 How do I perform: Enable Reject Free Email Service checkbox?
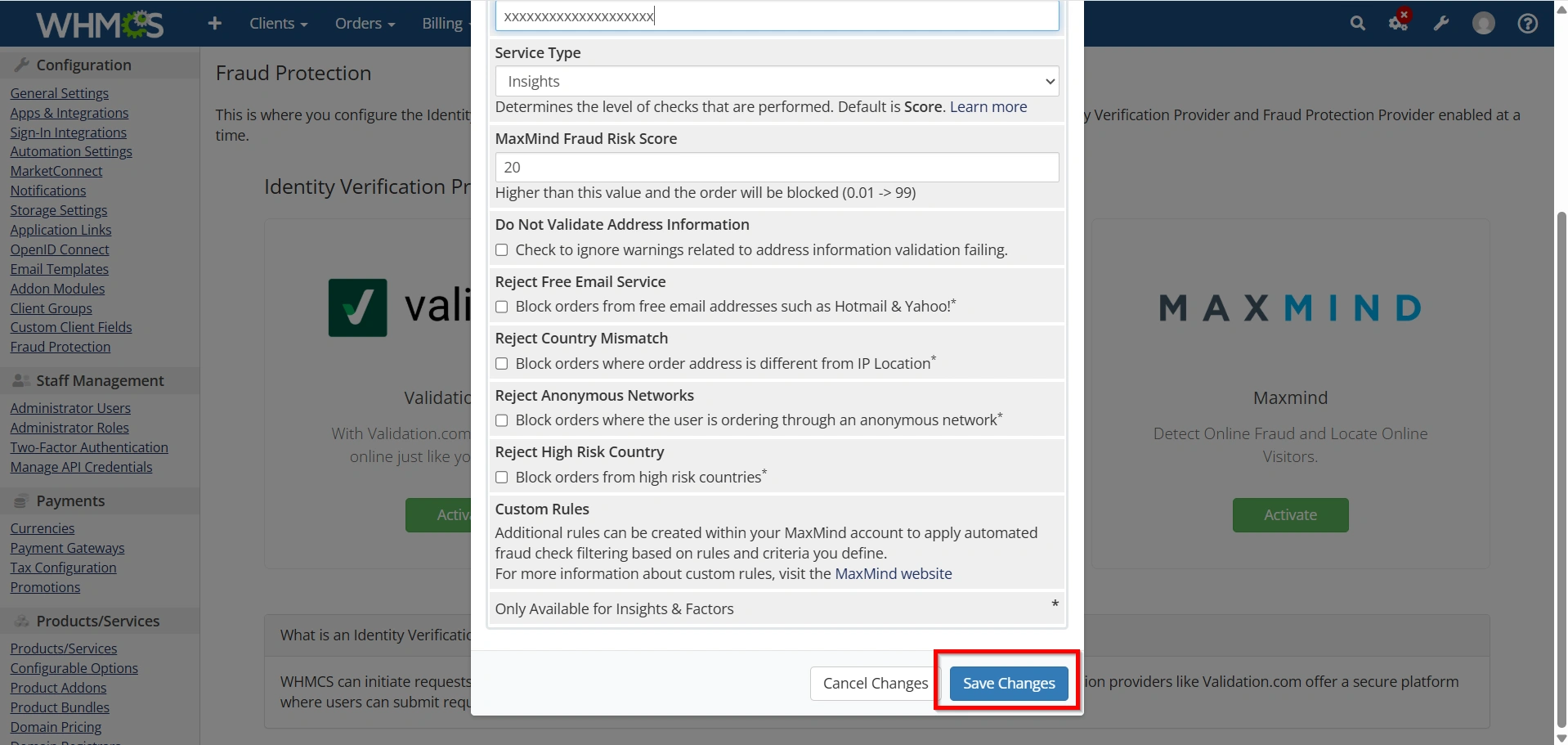(x=502, y=307)
